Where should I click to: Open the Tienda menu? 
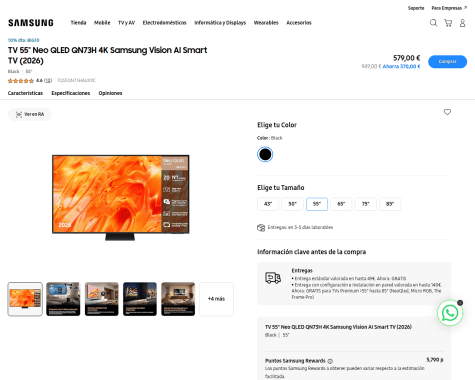78,23
